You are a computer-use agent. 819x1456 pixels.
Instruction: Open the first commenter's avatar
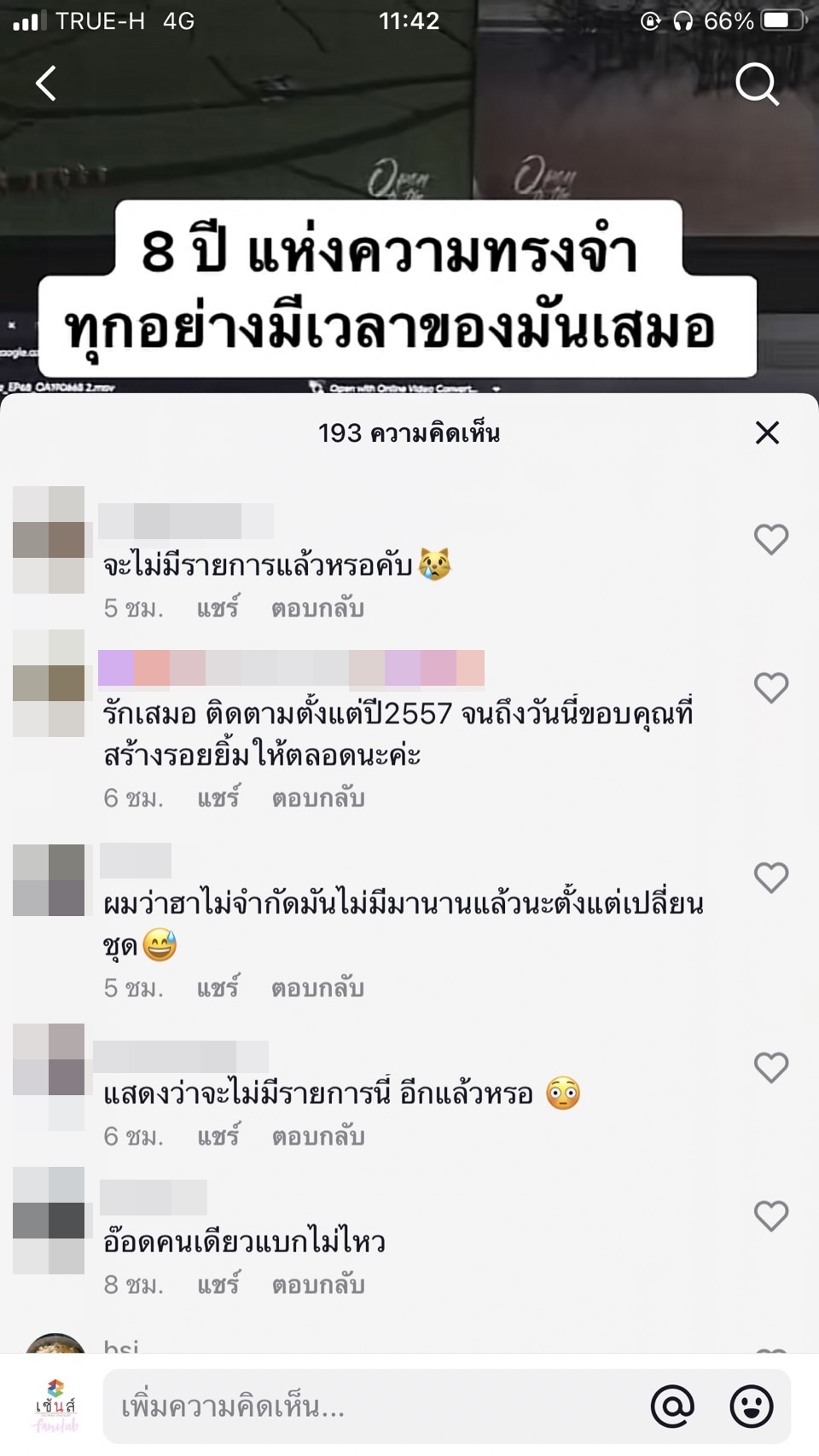(x=49, y=539)
